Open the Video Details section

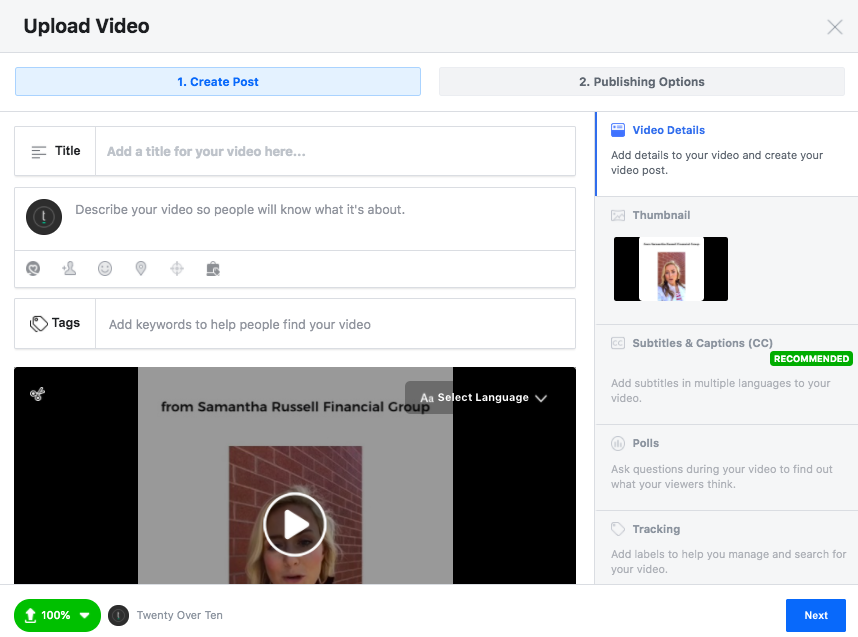668,130
